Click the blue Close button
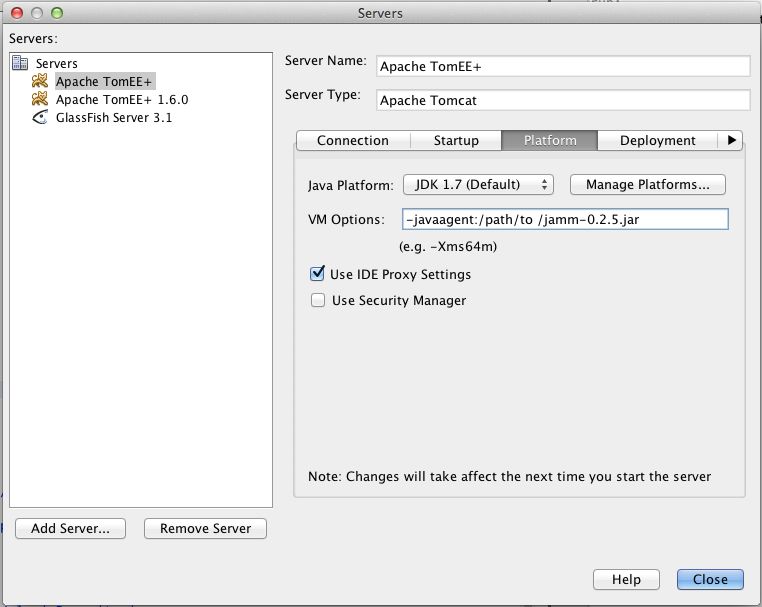 710,579
